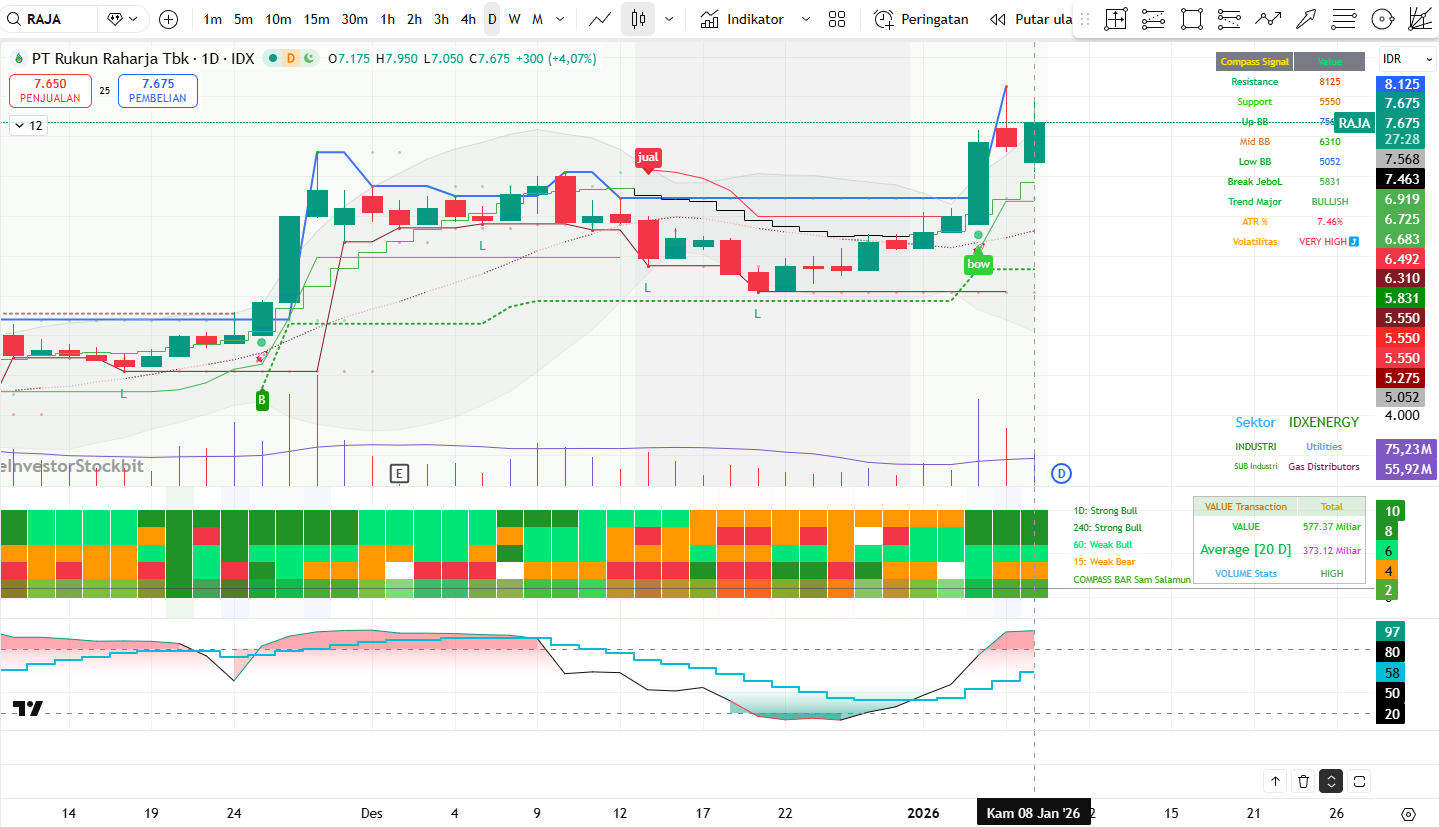Screen dimensions: 1439x827
Task: Click the Trend Major BULLISH value
Action: (1329, 202)
